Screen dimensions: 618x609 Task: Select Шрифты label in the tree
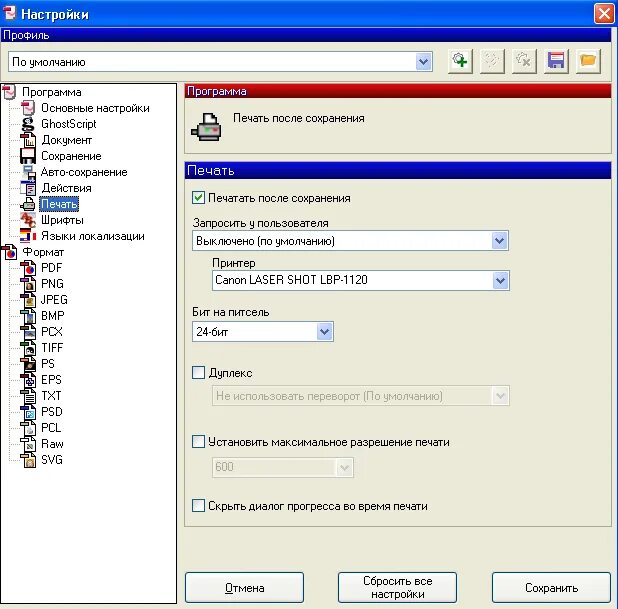62,220
